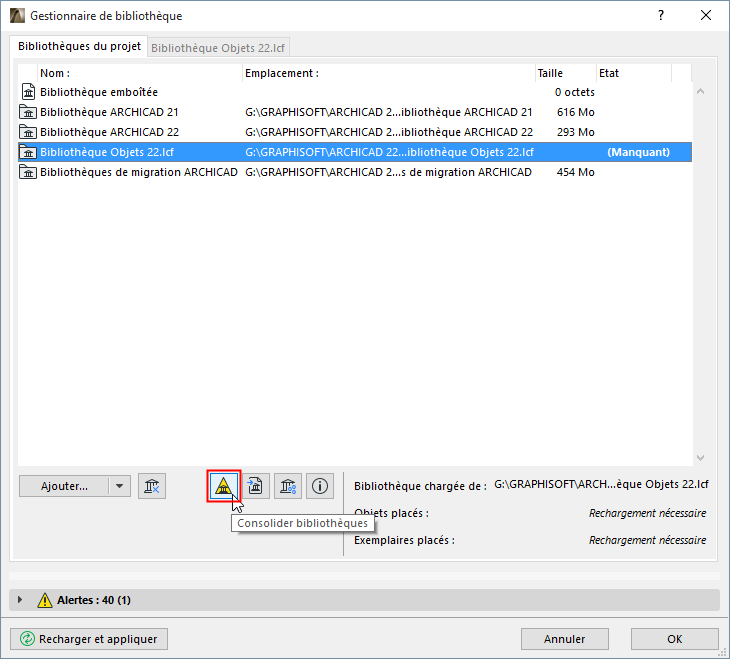Viewport: 730px width, 659px height.
Task: Select Bibliothèques de migration ARCHICAD name
Action: tap(139, 172)
